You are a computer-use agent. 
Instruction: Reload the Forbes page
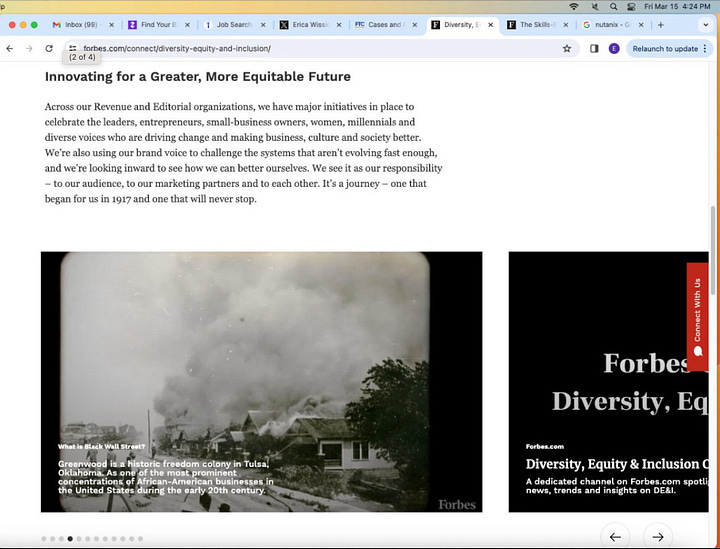pos(49,48)
